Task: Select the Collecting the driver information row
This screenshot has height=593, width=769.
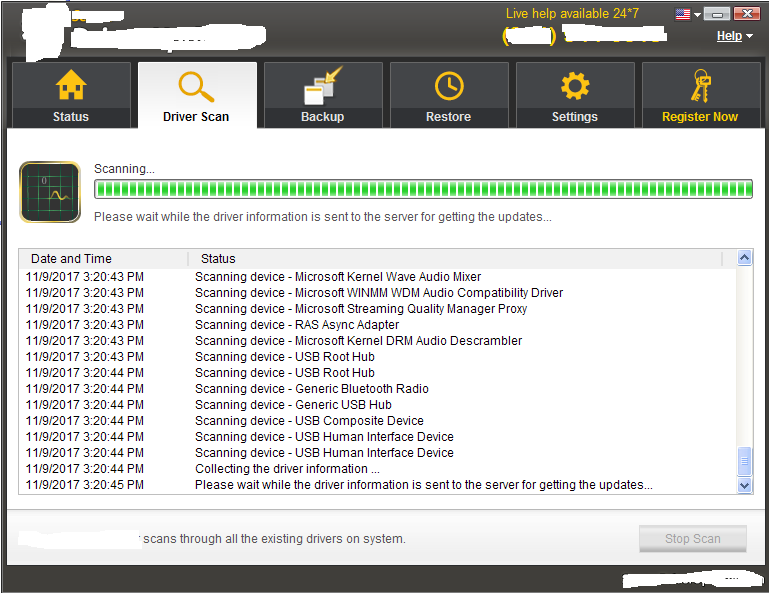Action: (x=378, y=468)
